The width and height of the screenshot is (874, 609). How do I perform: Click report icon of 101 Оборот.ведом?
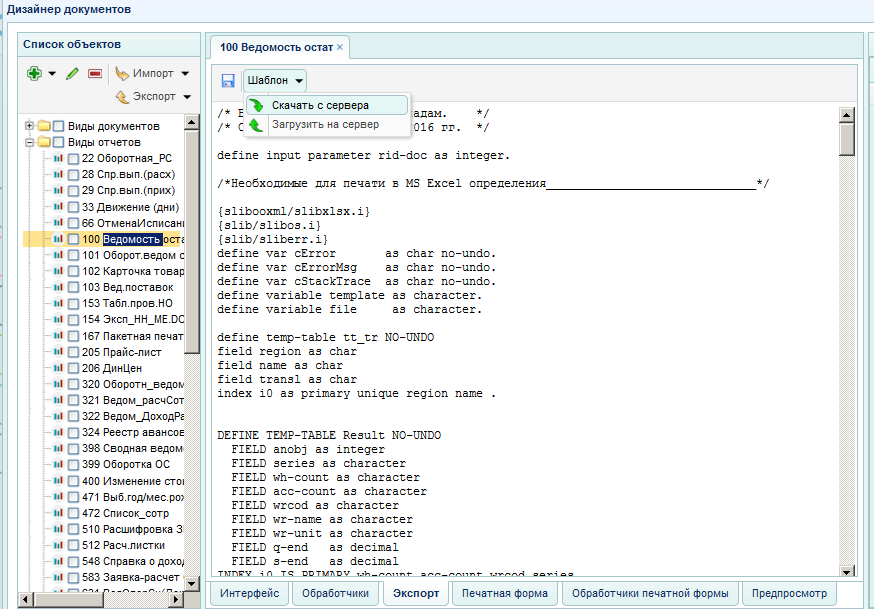(x=58, y=255)
